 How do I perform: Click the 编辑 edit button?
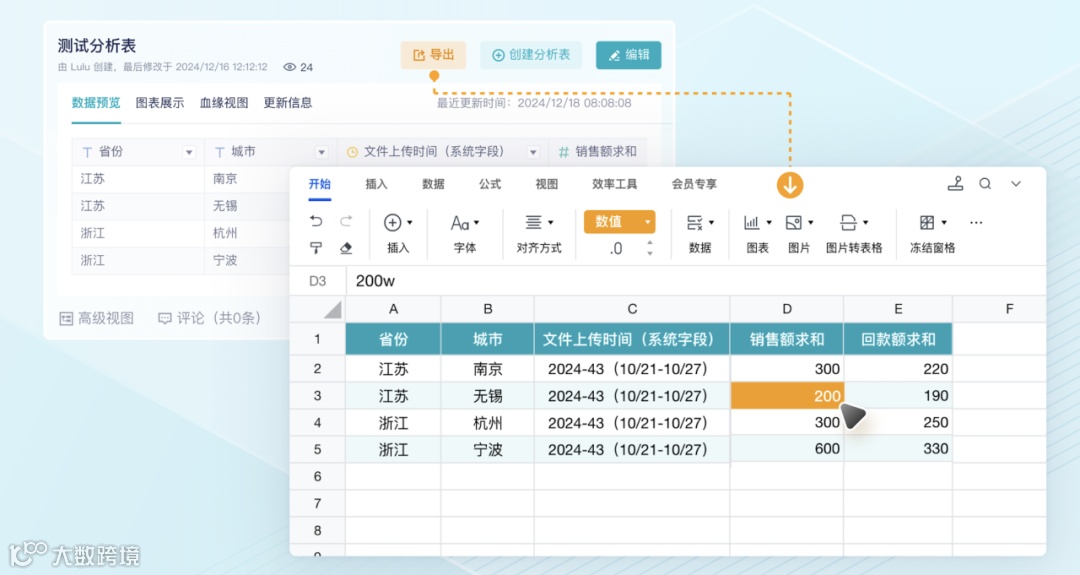(x=629, y=55)
